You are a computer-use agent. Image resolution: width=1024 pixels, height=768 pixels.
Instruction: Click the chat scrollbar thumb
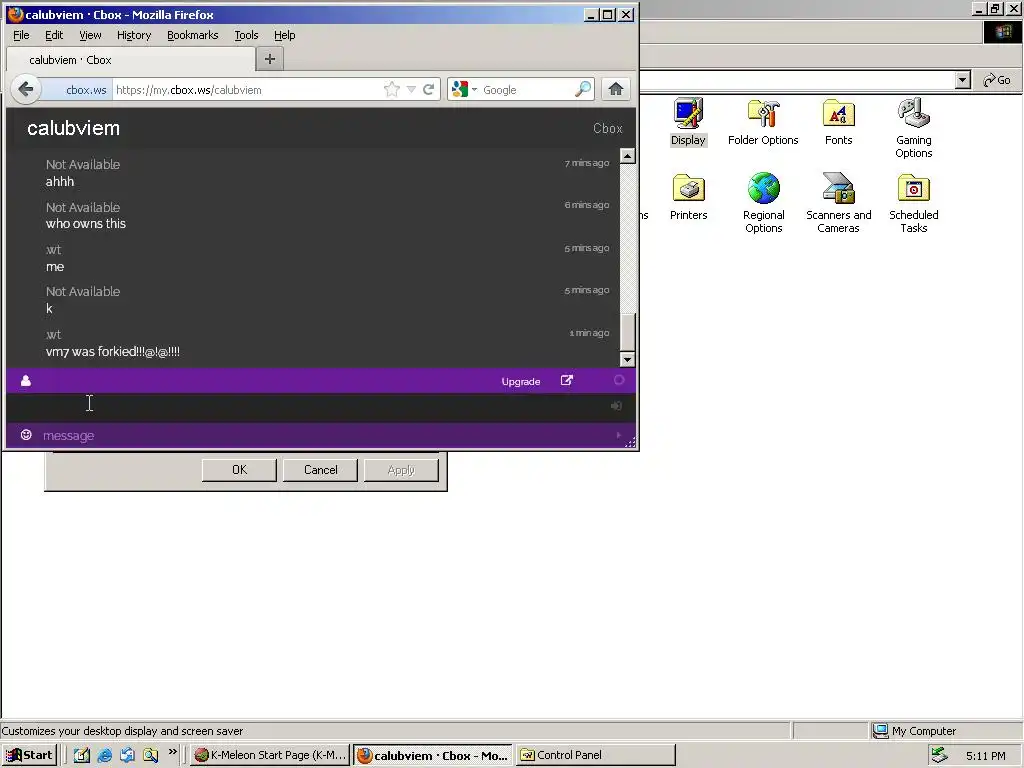pos(627,332)
